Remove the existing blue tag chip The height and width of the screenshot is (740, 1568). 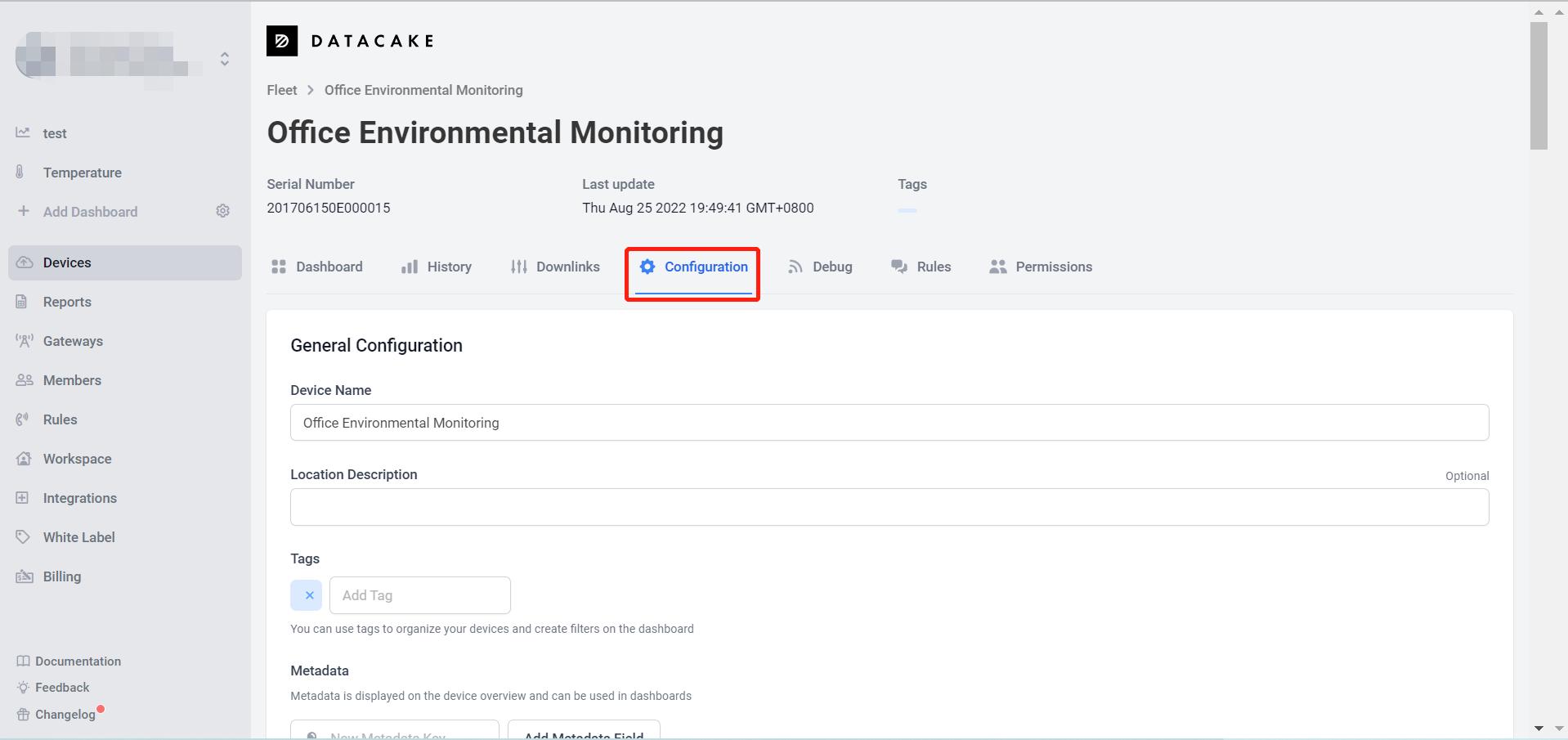pos(308,595)
